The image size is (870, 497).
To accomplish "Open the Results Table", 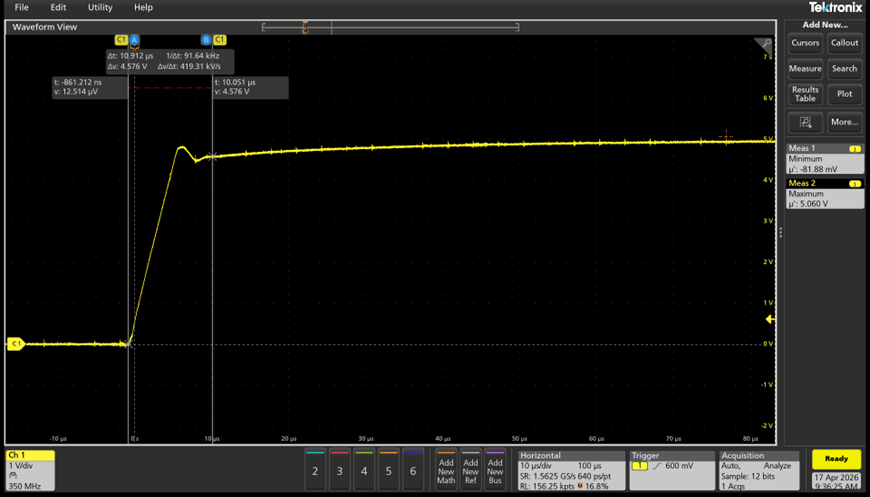I will (805, 94).
